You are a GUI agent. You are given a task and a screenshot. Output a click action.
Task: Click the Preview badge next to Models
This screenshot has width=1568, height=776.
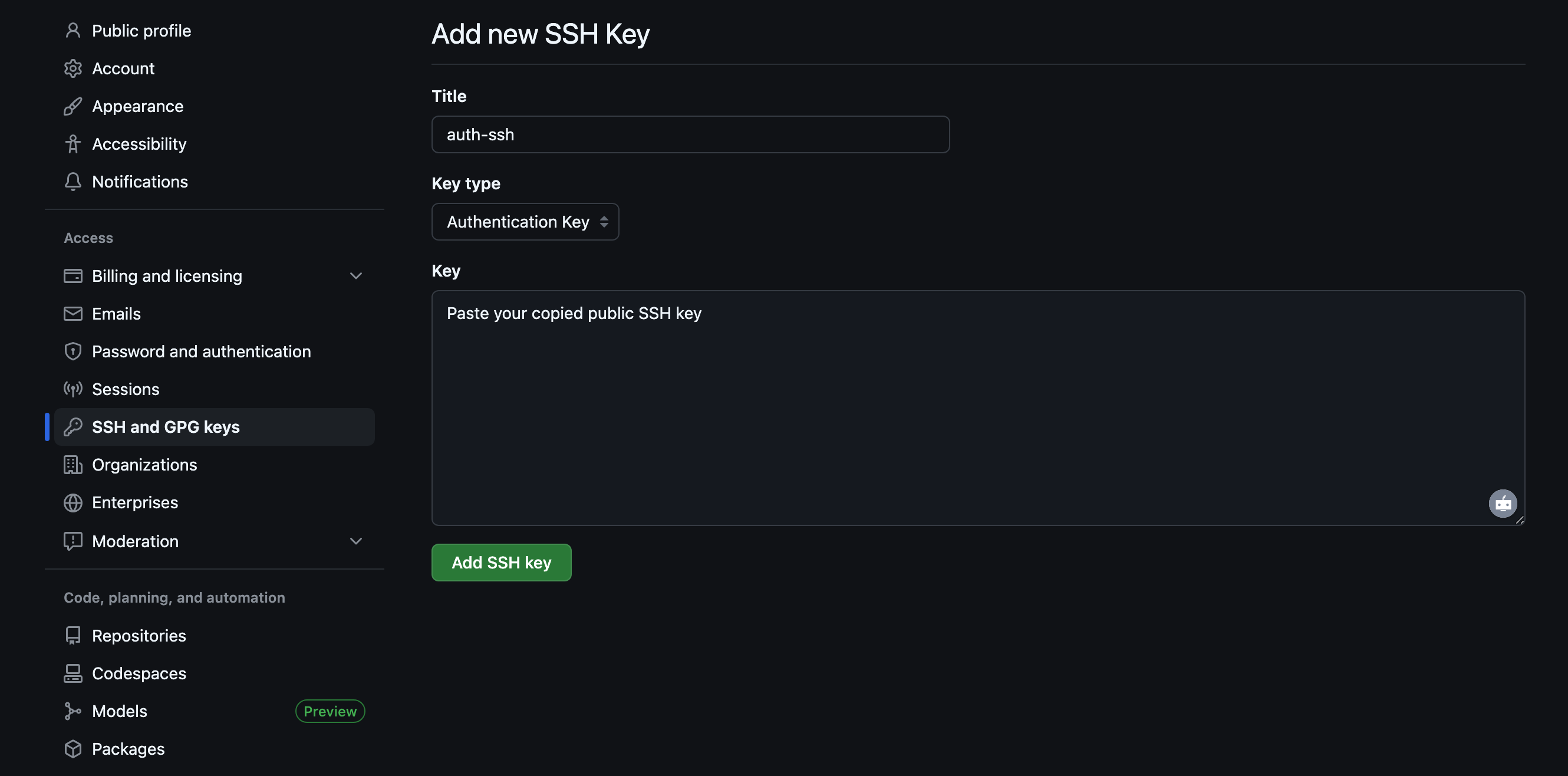(x=330, y=711)
